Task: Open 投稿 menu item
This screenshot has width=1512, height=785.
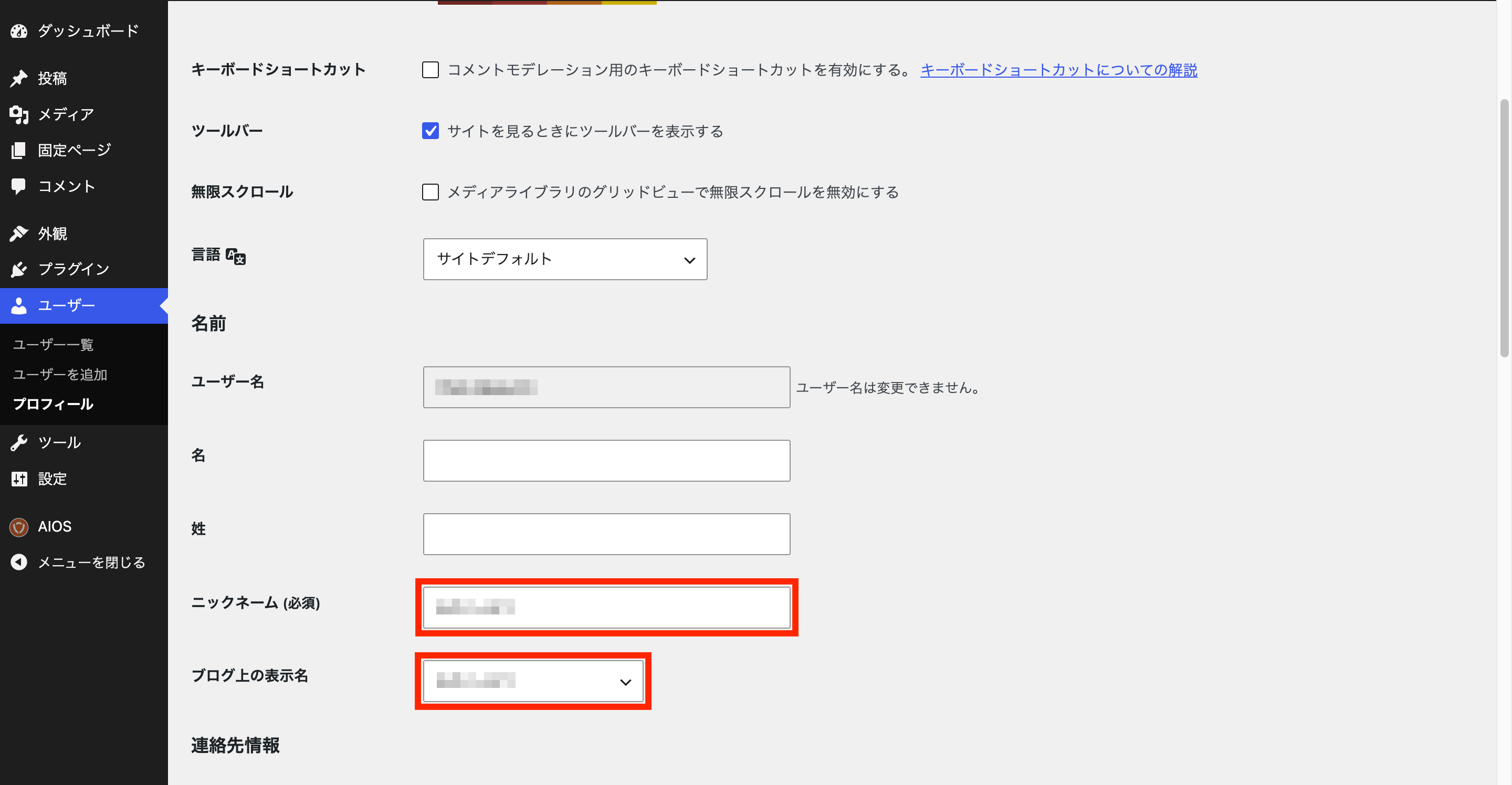Action: [84, 79]
